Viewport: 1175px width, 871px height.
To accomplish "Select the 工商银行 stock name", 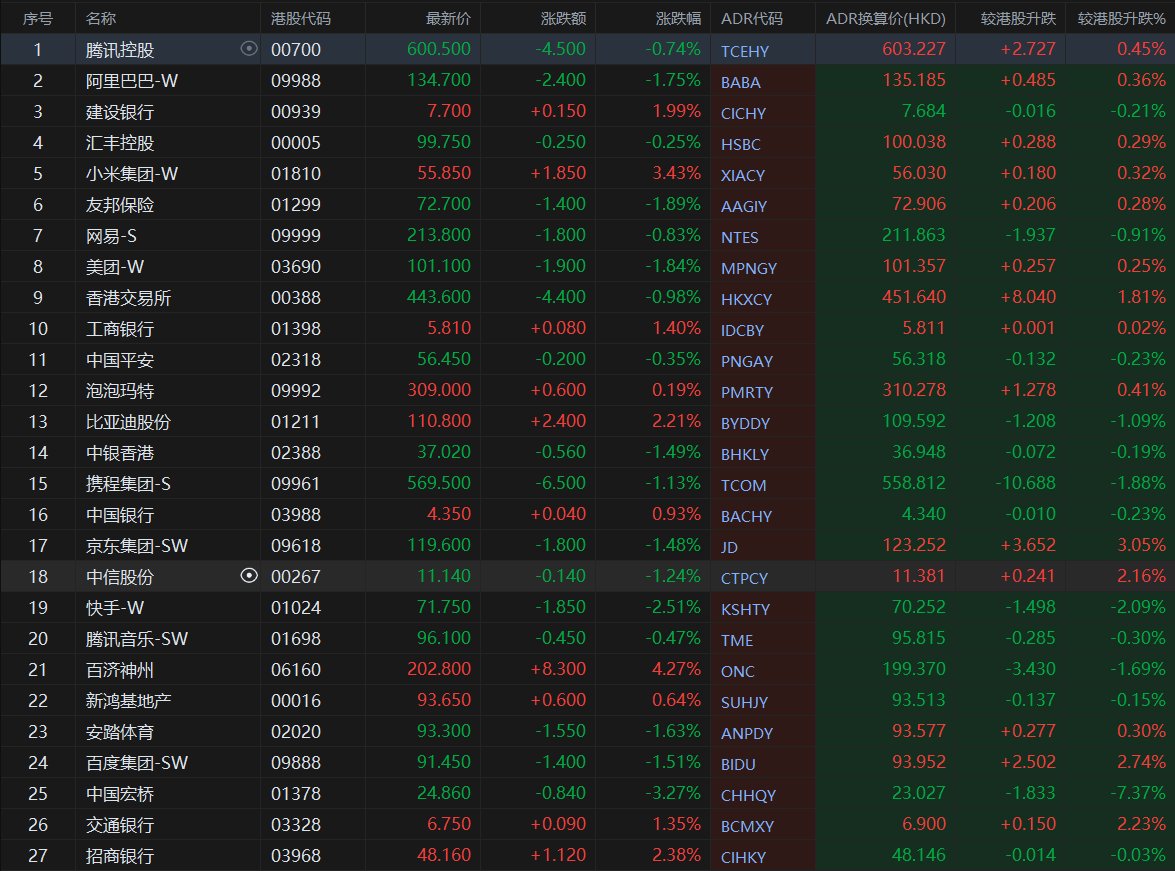I will [x=120, y=328].
